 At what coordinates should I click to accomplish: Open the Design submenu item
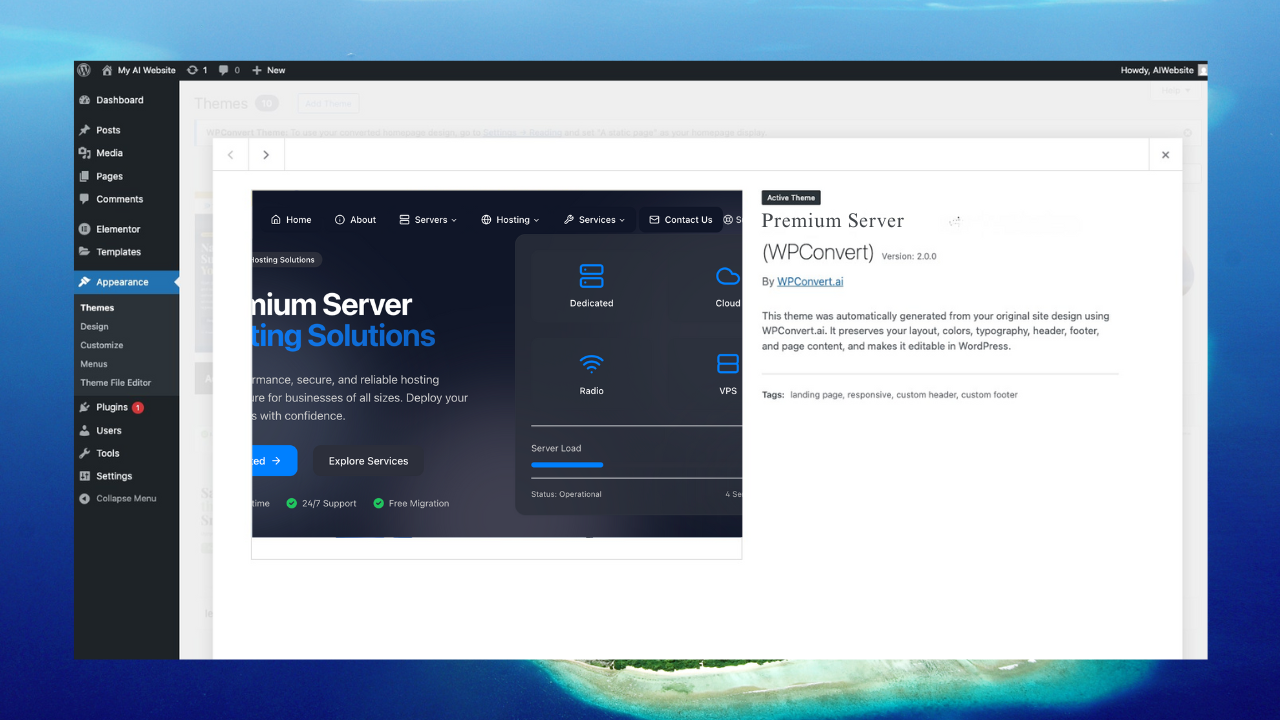[x=94, y=326]
